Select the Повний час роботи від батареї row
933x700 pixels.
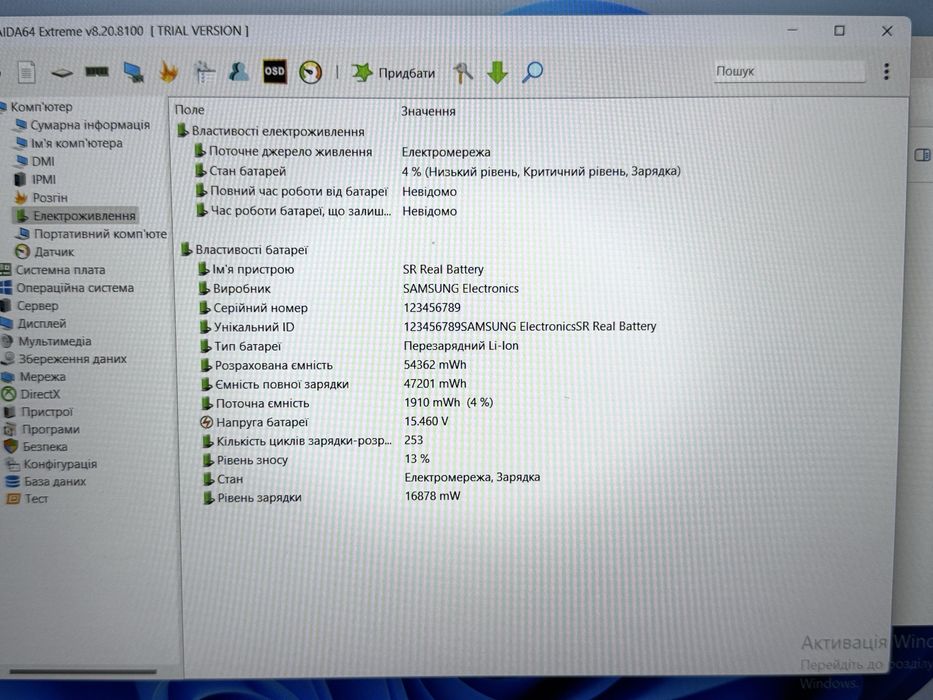[327, 192]
